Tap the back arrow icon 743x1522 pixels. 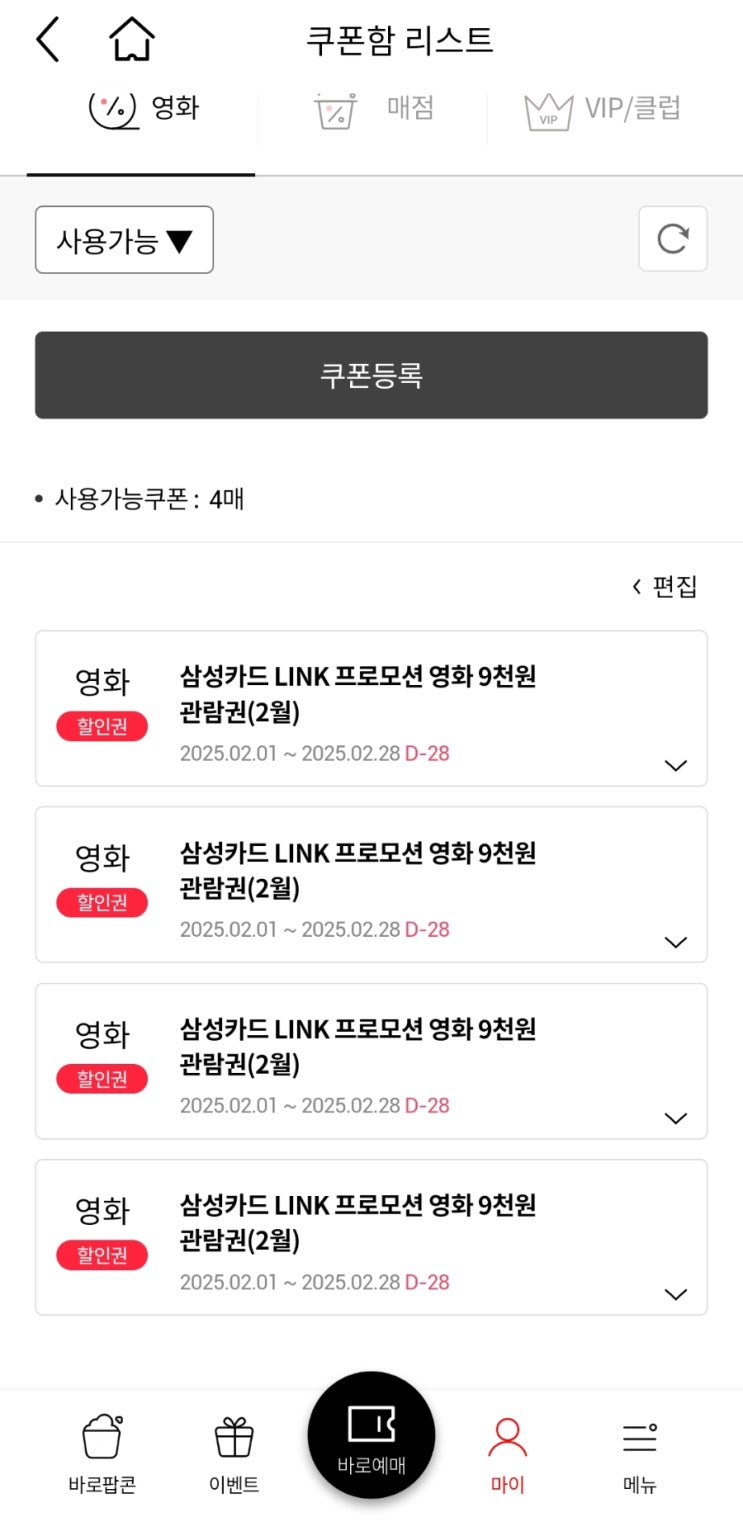tap(48, 41)
